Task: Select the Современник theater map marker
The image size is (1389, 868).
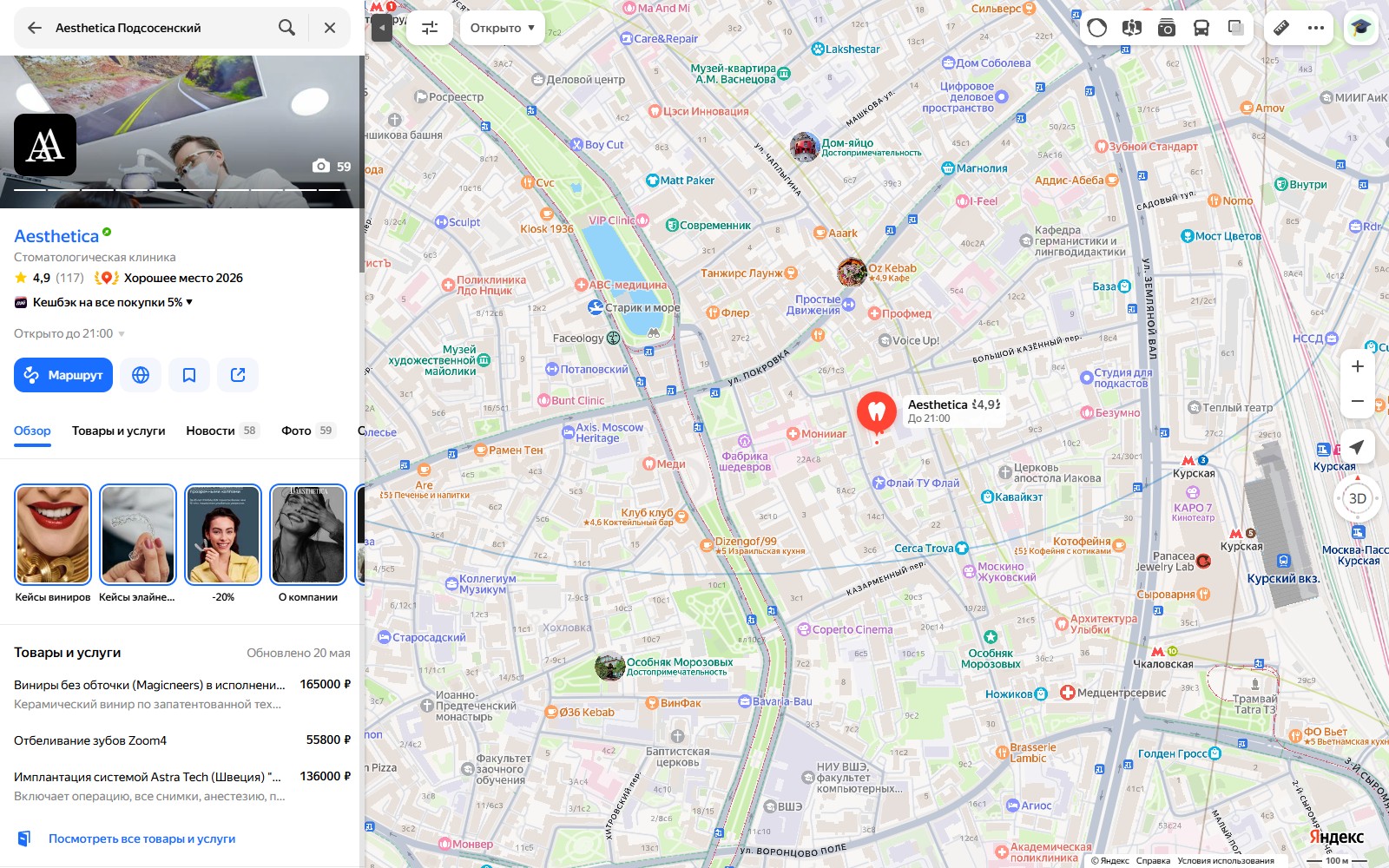Action: (708, 226)
